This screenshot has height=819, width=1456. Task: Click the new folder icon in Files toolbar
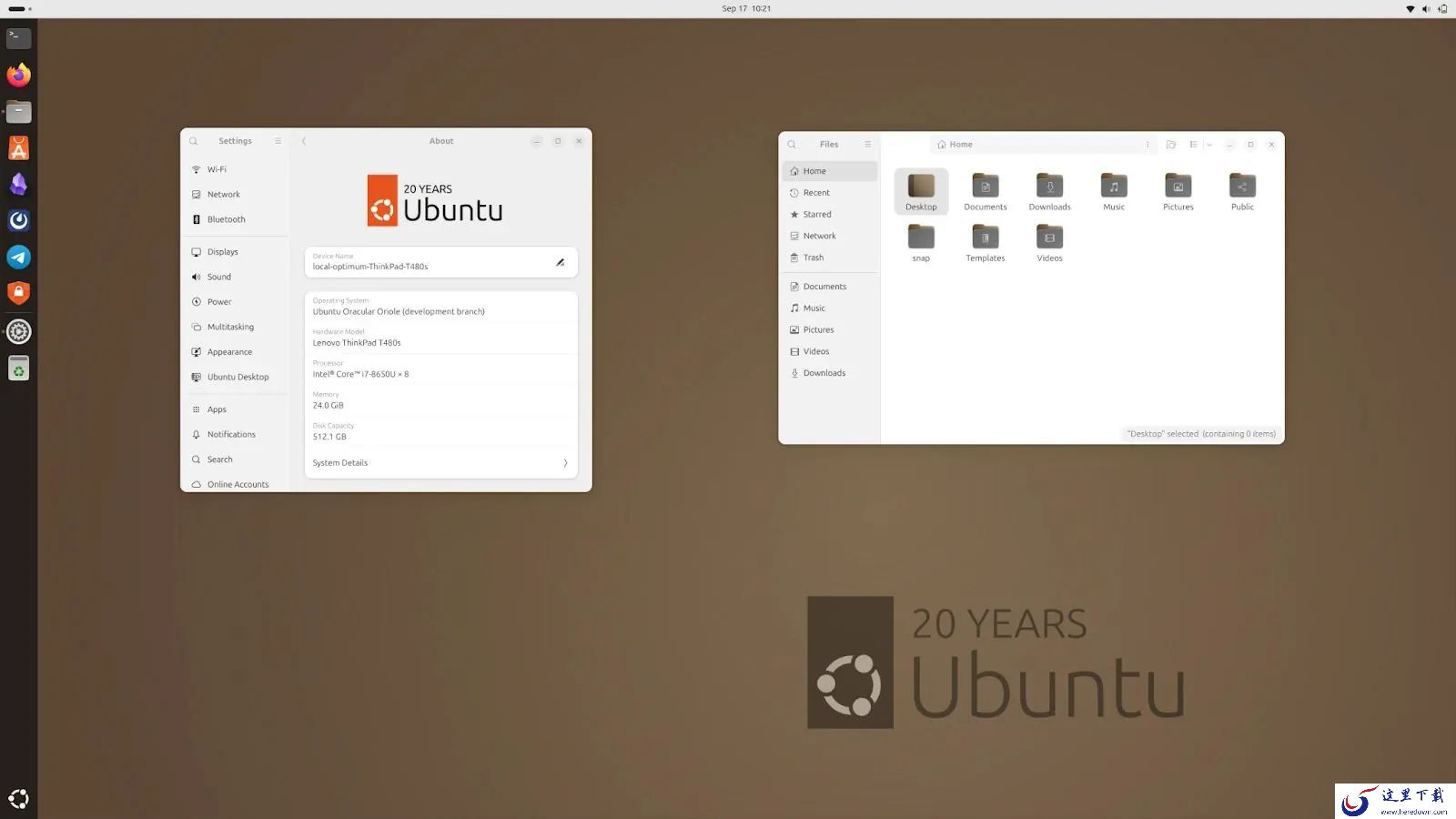click(1171, 145)
